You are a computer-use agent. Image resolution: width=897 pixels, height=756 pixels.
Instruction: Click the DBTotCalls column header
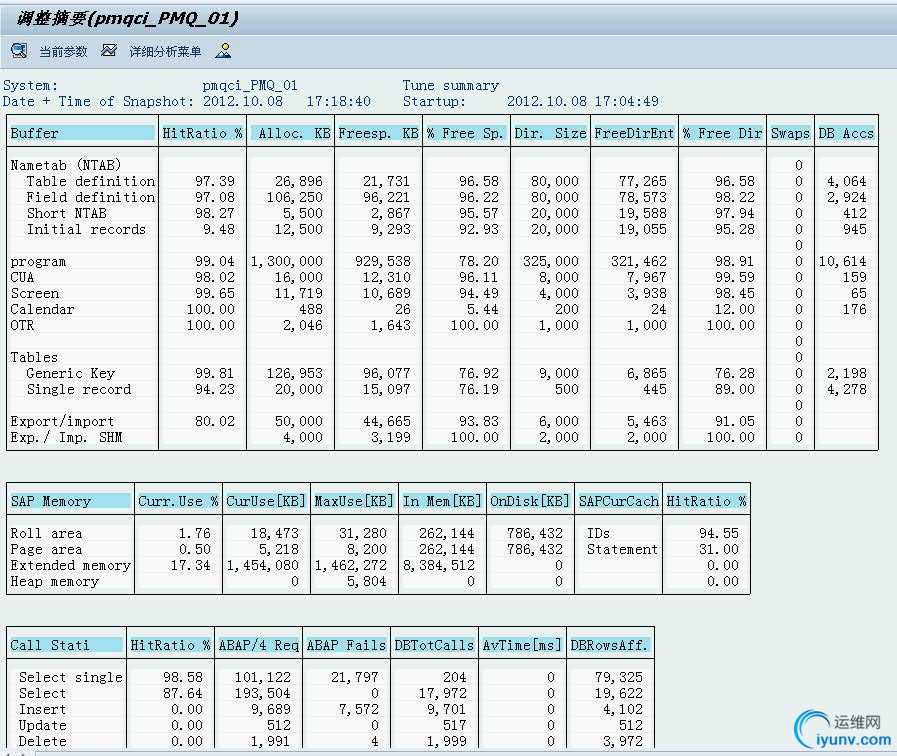[434, 646]
